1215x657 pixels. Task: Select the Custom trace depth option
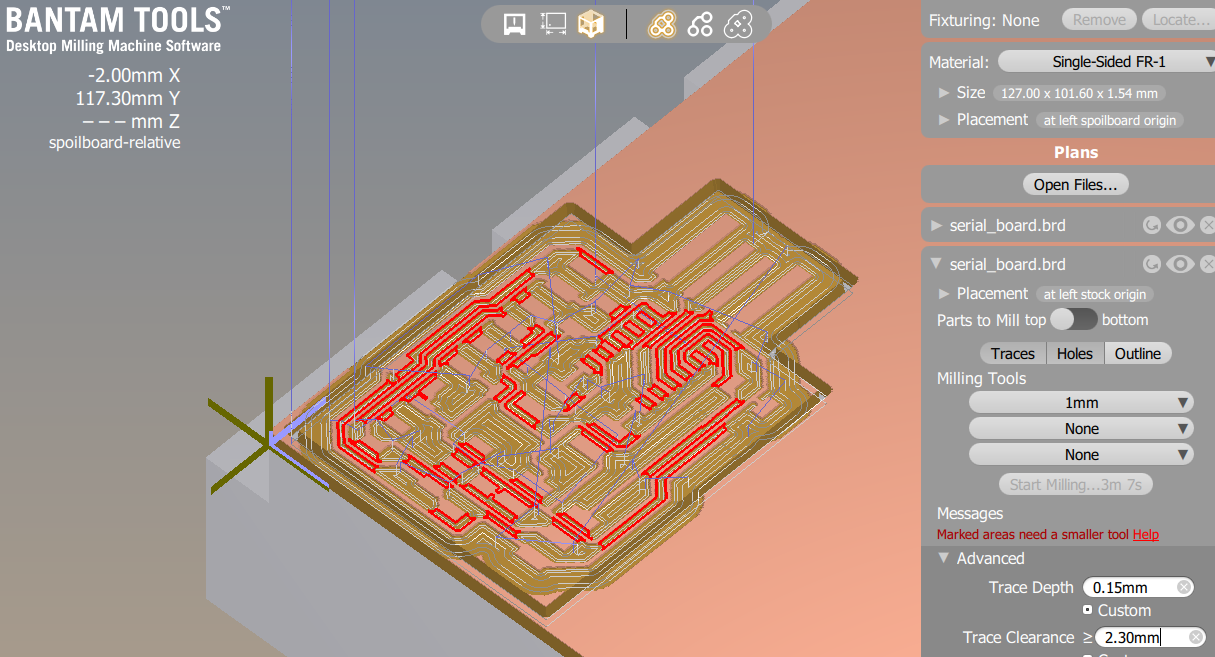click(1088, 610)
